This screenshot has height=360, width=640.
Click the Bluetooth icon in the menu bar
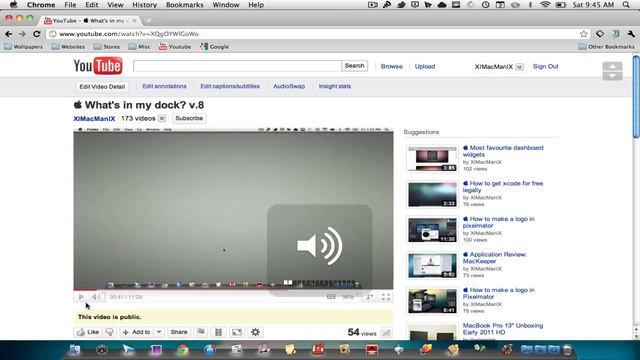[530, 5]
